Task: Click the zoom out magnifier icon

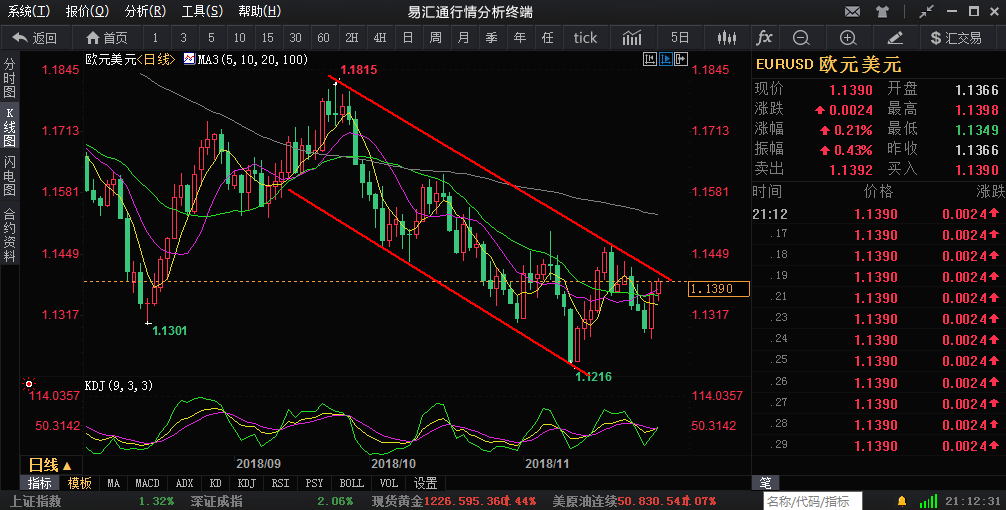Action: click(801, 38)
